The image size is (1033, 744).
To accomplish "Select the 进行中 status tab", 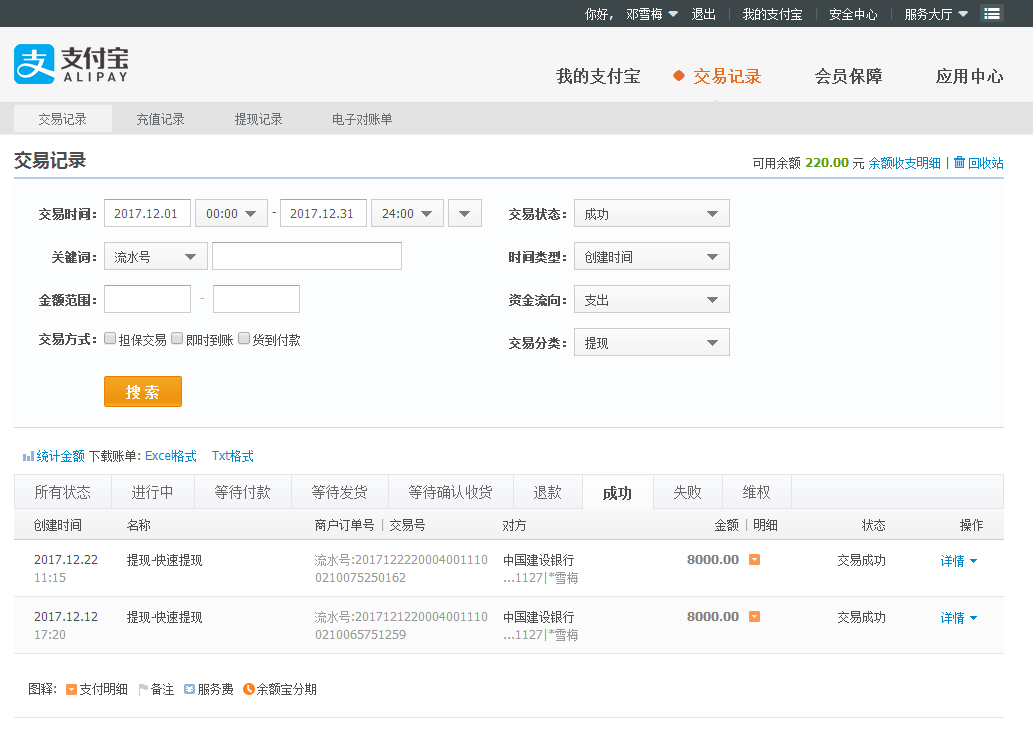I will [x=153, y=492].
